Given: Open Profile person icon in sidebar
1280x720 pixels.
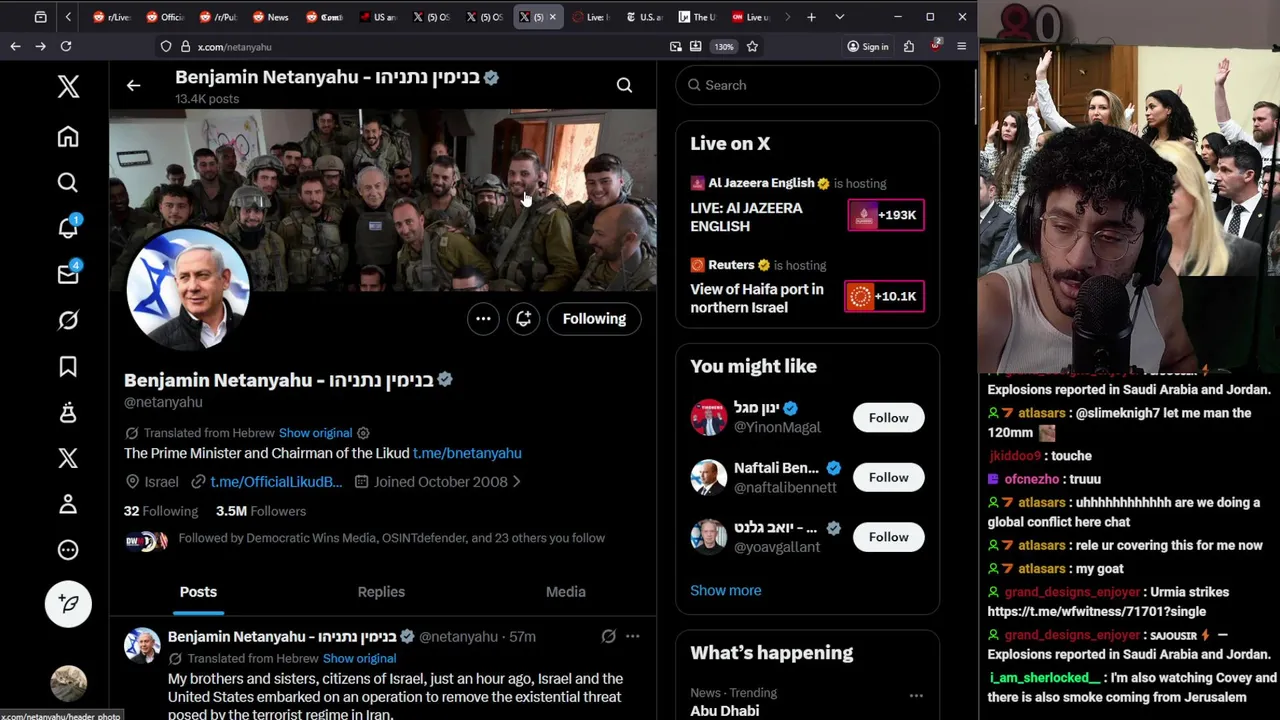Looking at the screenshot, I should (x=68, y=504).
